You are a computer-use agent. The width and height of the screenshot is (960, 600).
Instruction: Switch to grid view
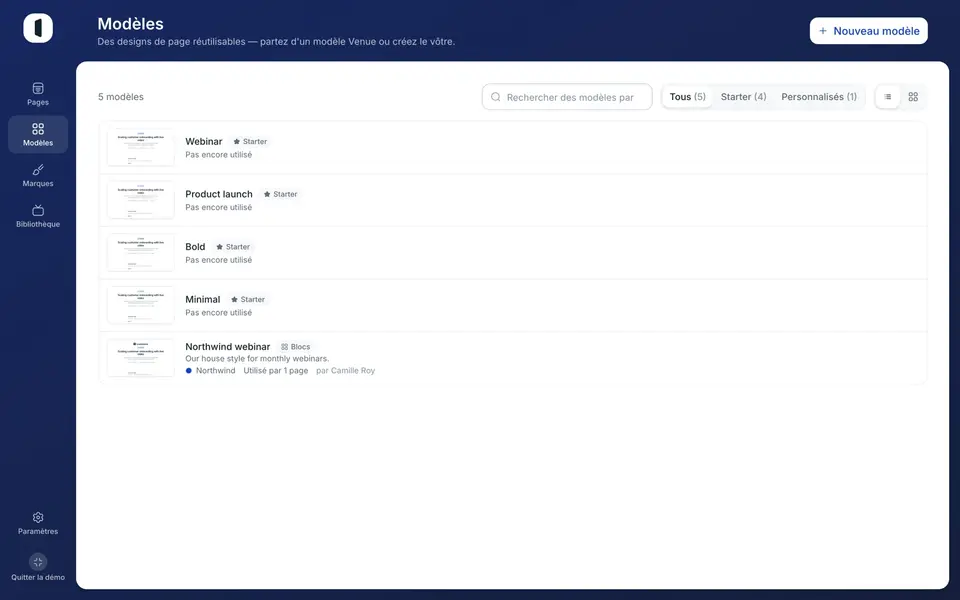coord(913,97)
